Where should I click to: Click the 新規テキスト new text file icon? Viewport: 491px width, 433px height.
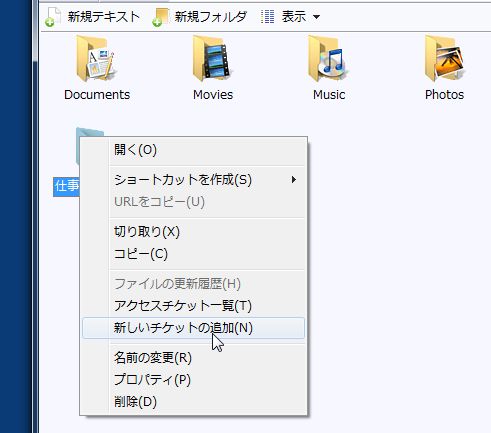click(x=53, y=17)
